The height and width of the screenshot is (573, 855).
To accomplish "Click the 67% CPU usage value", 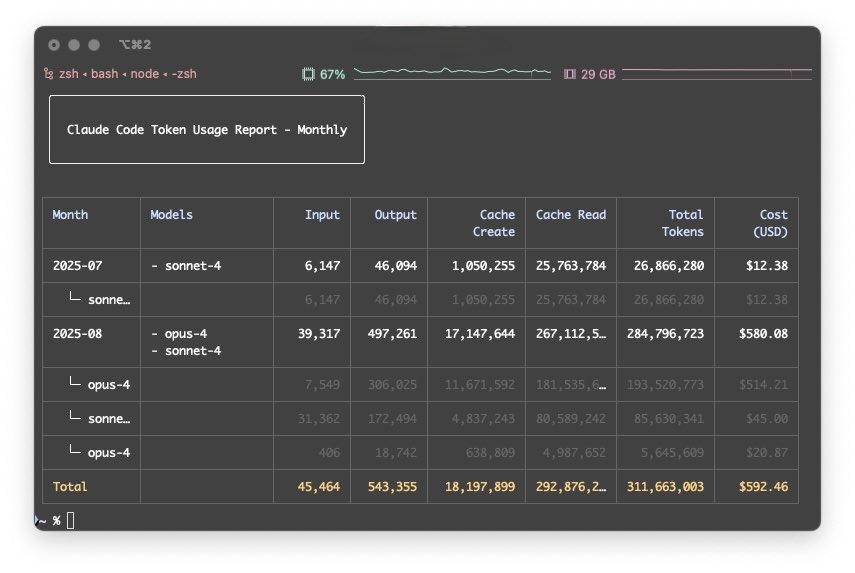I will click(x=332, y=74).
